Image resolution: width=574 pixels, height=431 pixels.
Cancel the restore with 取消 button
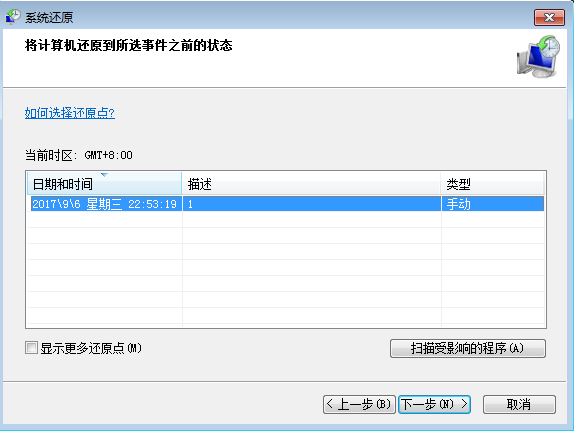pyautogui.click(x=519, y=404)
